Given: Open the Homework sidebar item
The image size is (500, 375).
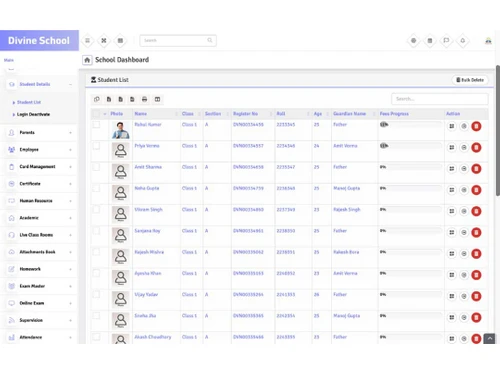Looking at the screenshot, I should 39,269.
